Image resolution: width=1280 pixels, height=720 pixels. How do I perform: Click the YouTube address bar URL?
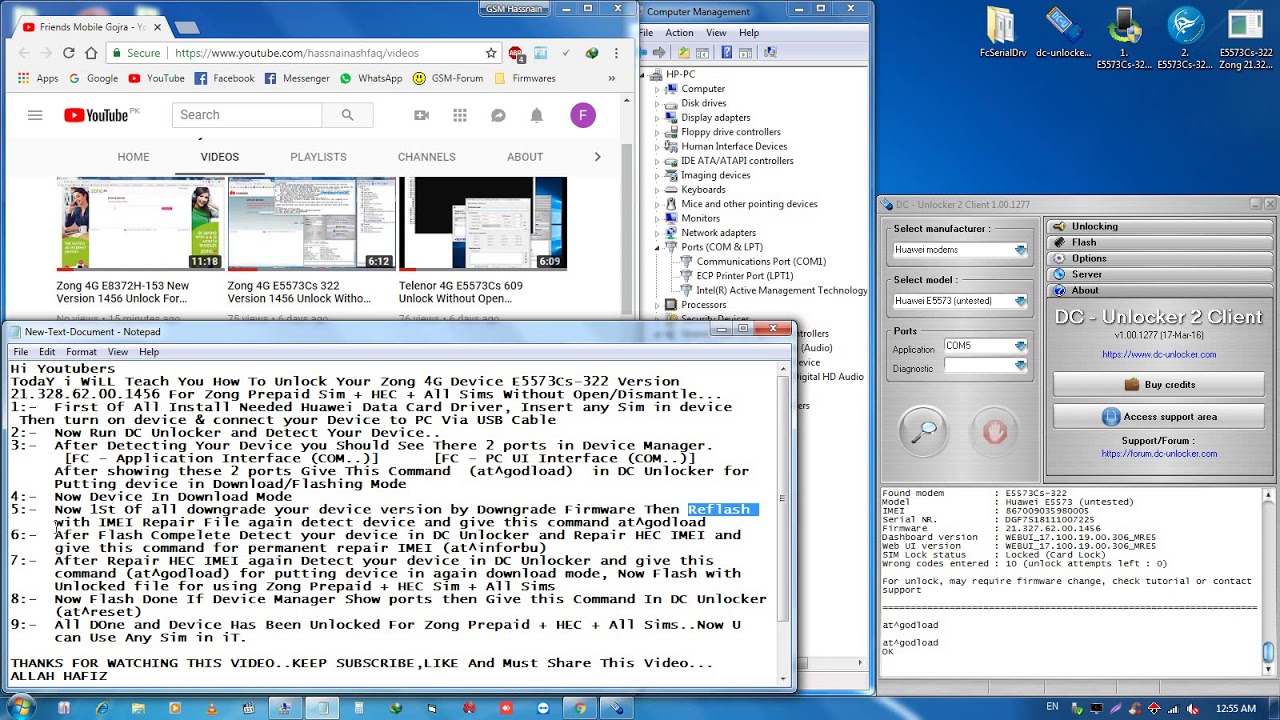coord(297,53)
